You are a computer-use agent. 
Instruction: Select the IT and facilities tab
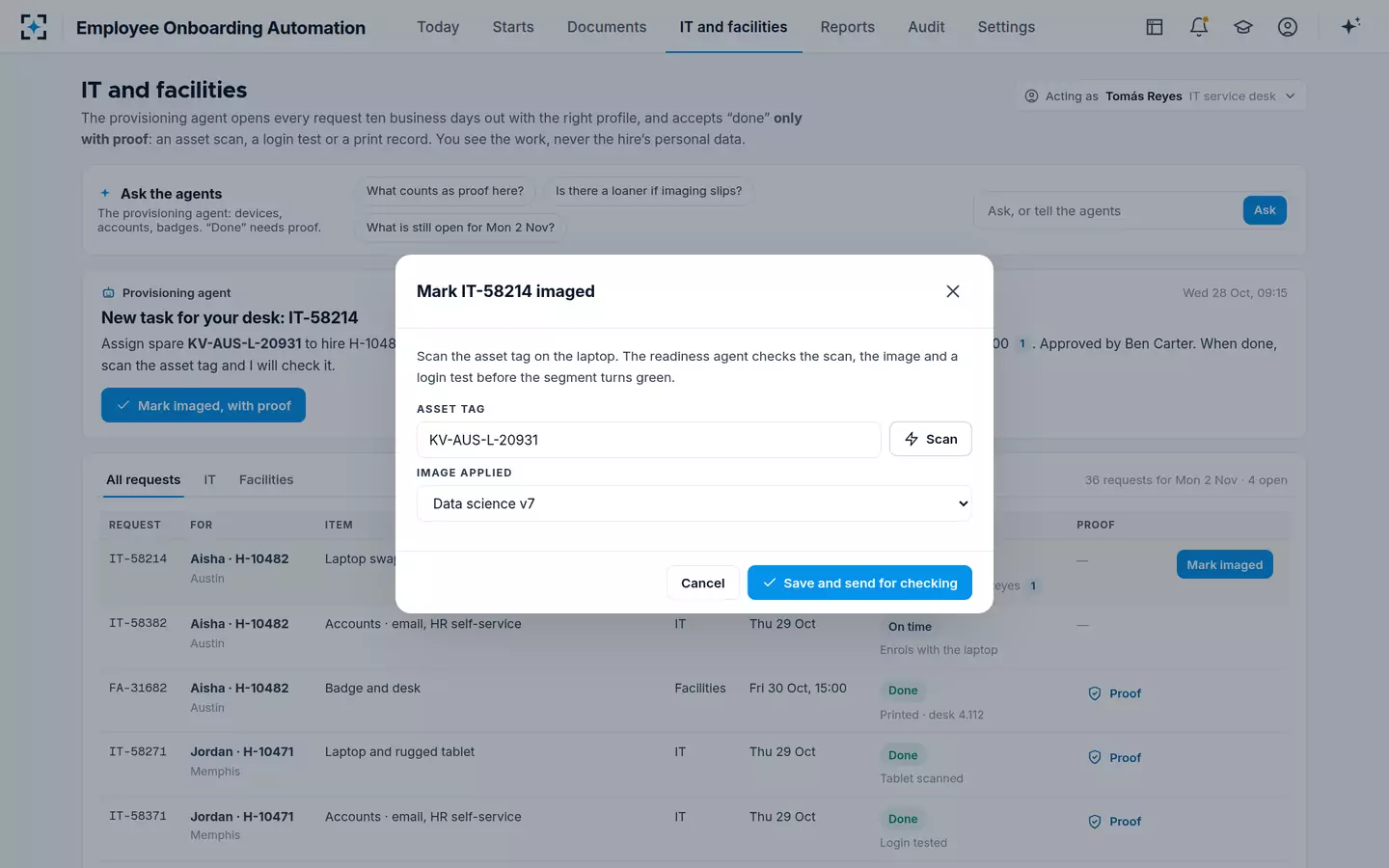(x=733, y=27)
